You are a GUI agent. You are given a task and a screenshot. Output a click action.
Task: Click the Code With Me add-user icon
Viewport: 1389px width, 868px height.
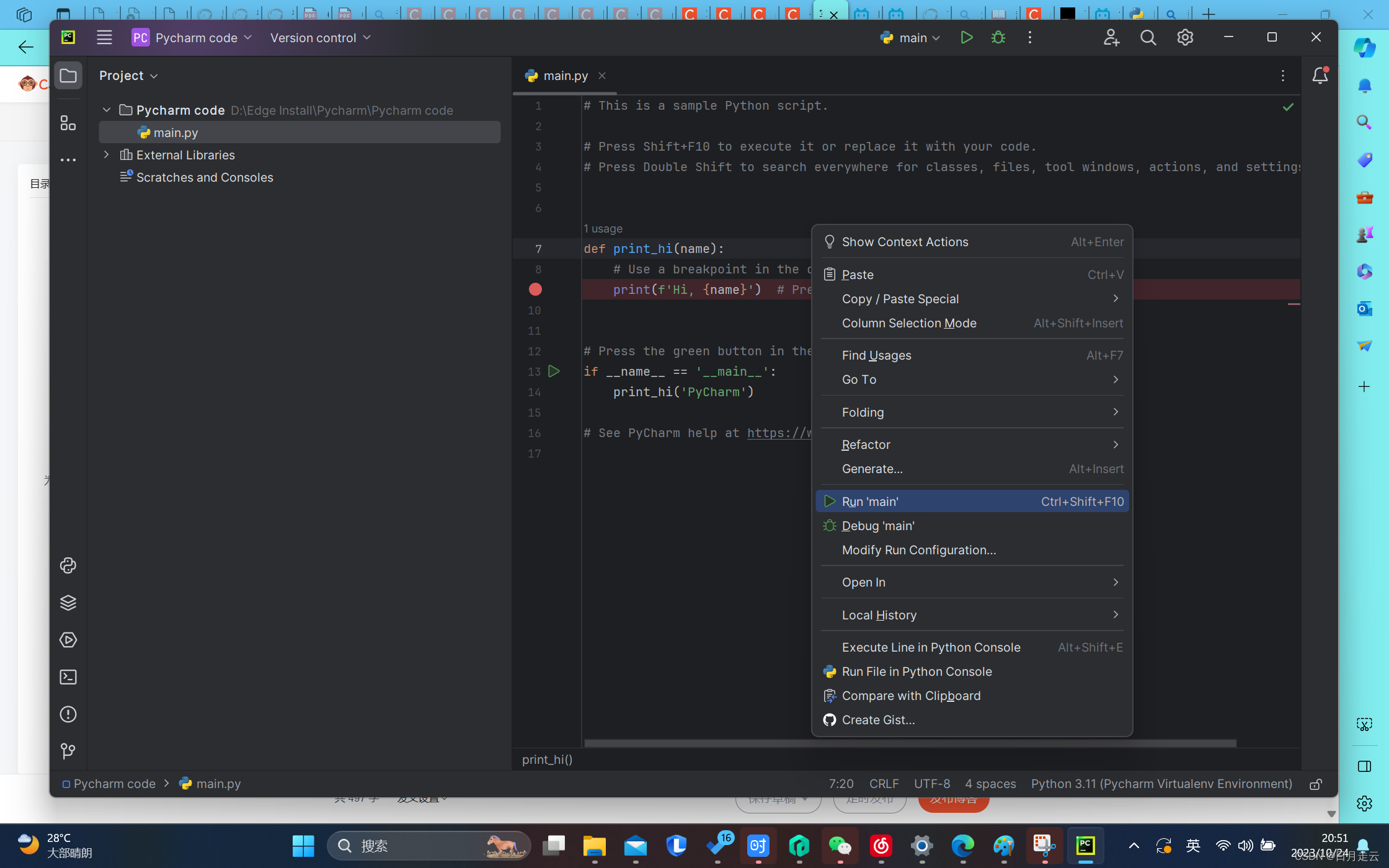point(1111,38)
